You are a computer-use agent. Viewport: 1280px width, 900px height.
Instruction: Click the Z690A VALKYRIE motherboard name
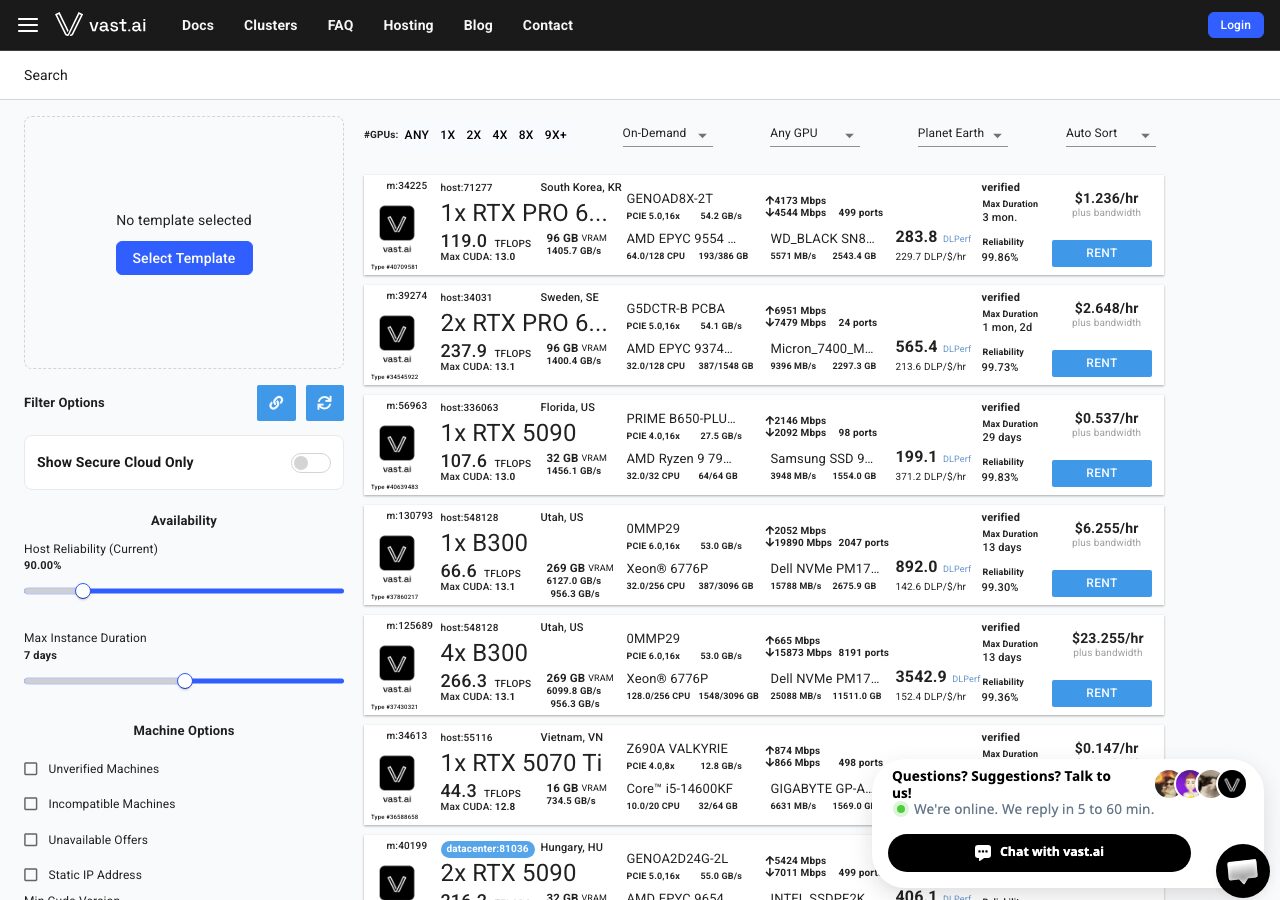(677, 748)
